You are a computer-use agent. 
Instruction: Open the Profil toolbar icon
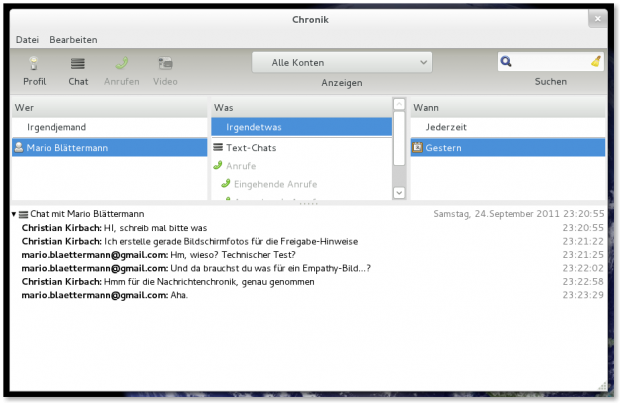click(x=35, y=64)
